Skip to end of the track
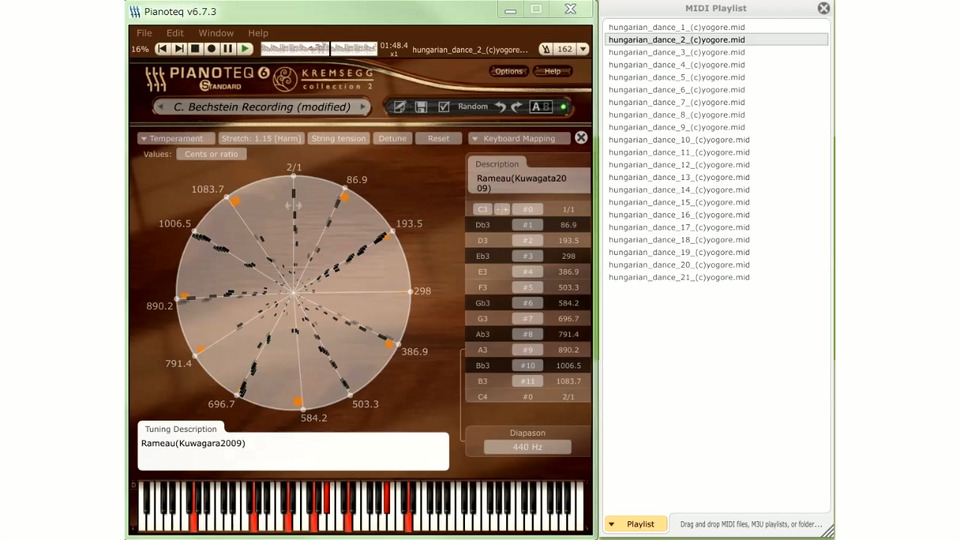This screenshot has width=960, height=540. point(179,49)
